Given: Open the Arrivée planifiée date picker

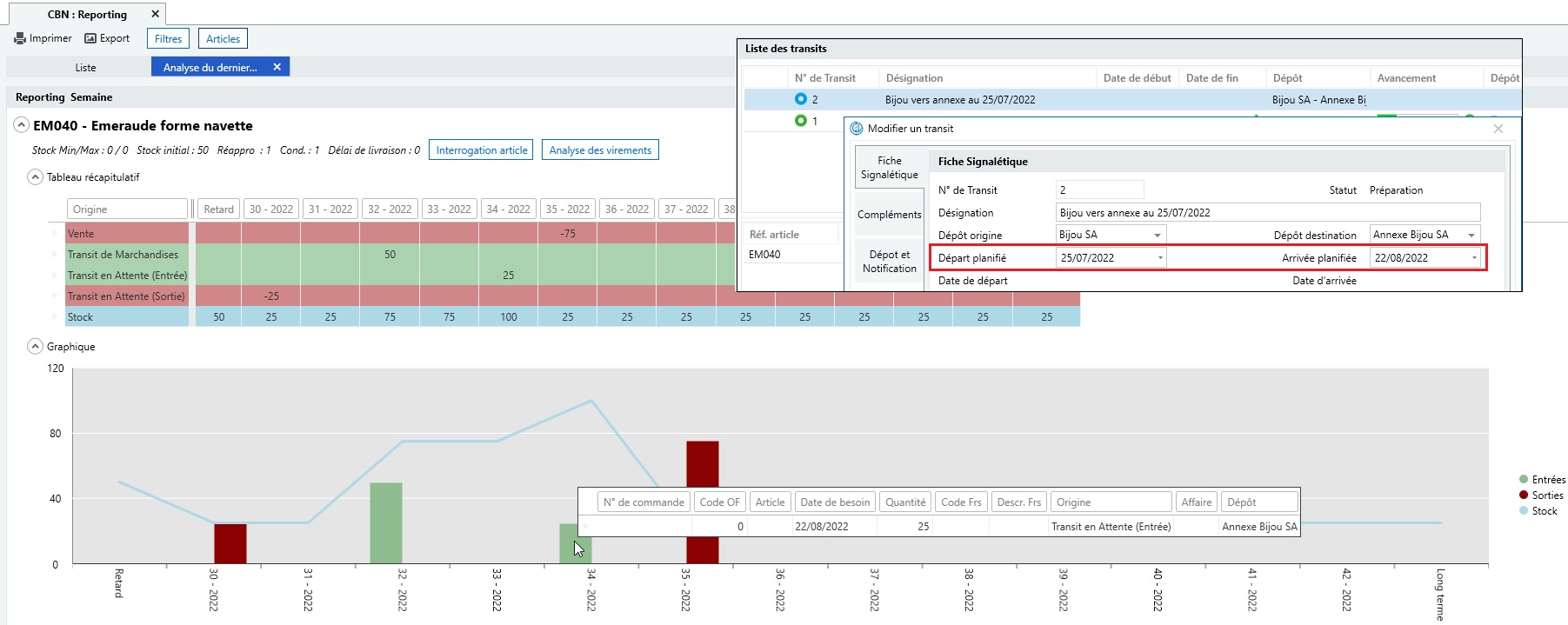Looking at the screenshot, I should coord(1474,258).
